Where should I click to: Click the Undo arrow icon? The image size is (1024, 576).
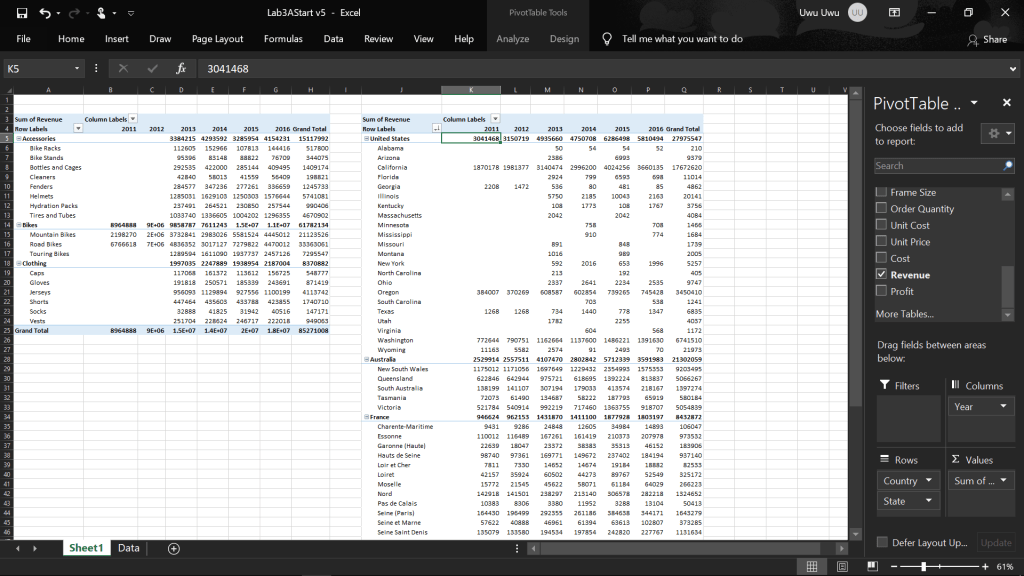click(46, 13)
